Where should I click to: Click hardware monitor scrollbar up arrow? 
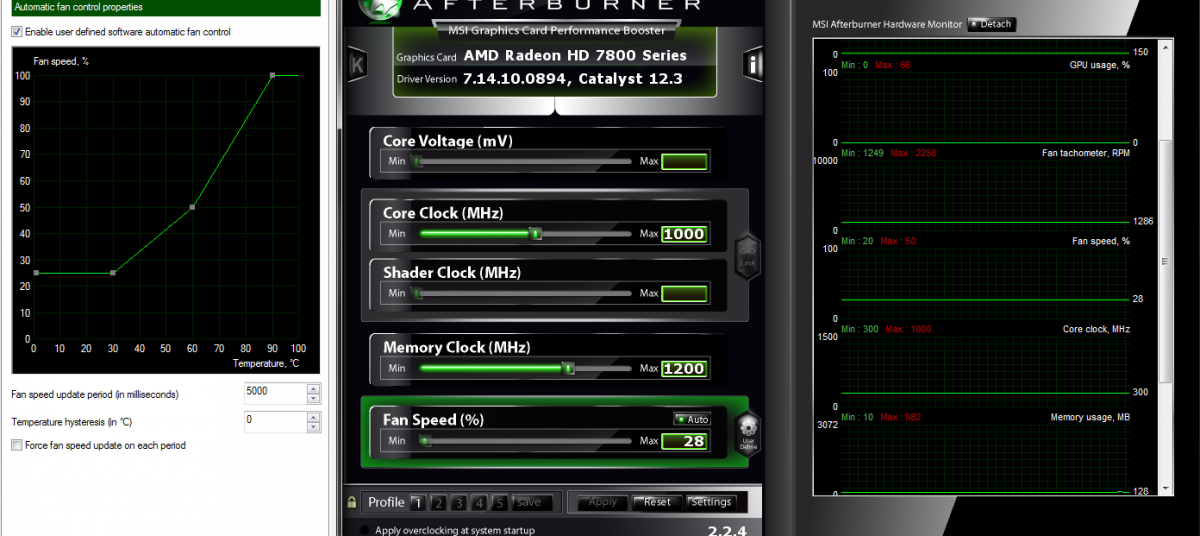[x=1164, y=48]
